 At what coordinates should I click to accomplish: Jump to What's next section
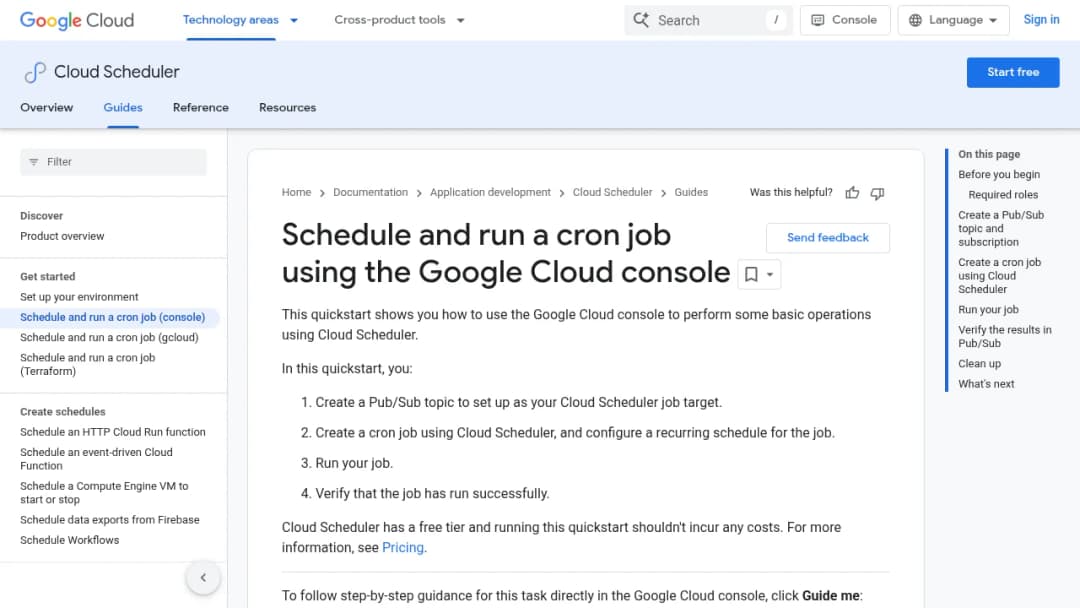[986, 384]
